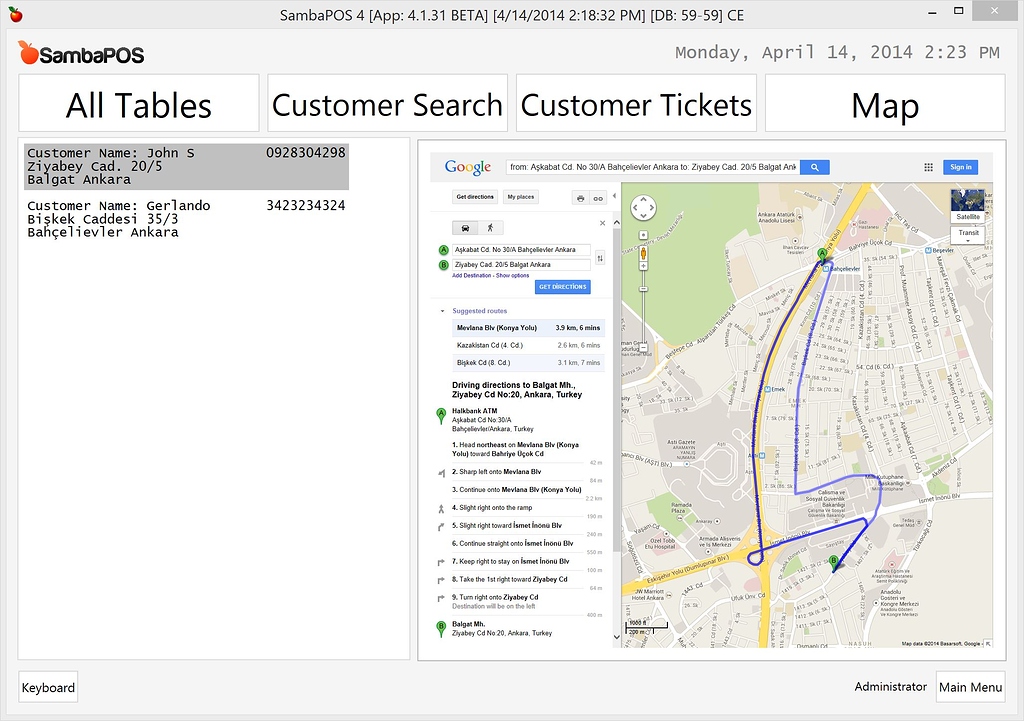Click the north arrow on the map pan control

(645, 197)
